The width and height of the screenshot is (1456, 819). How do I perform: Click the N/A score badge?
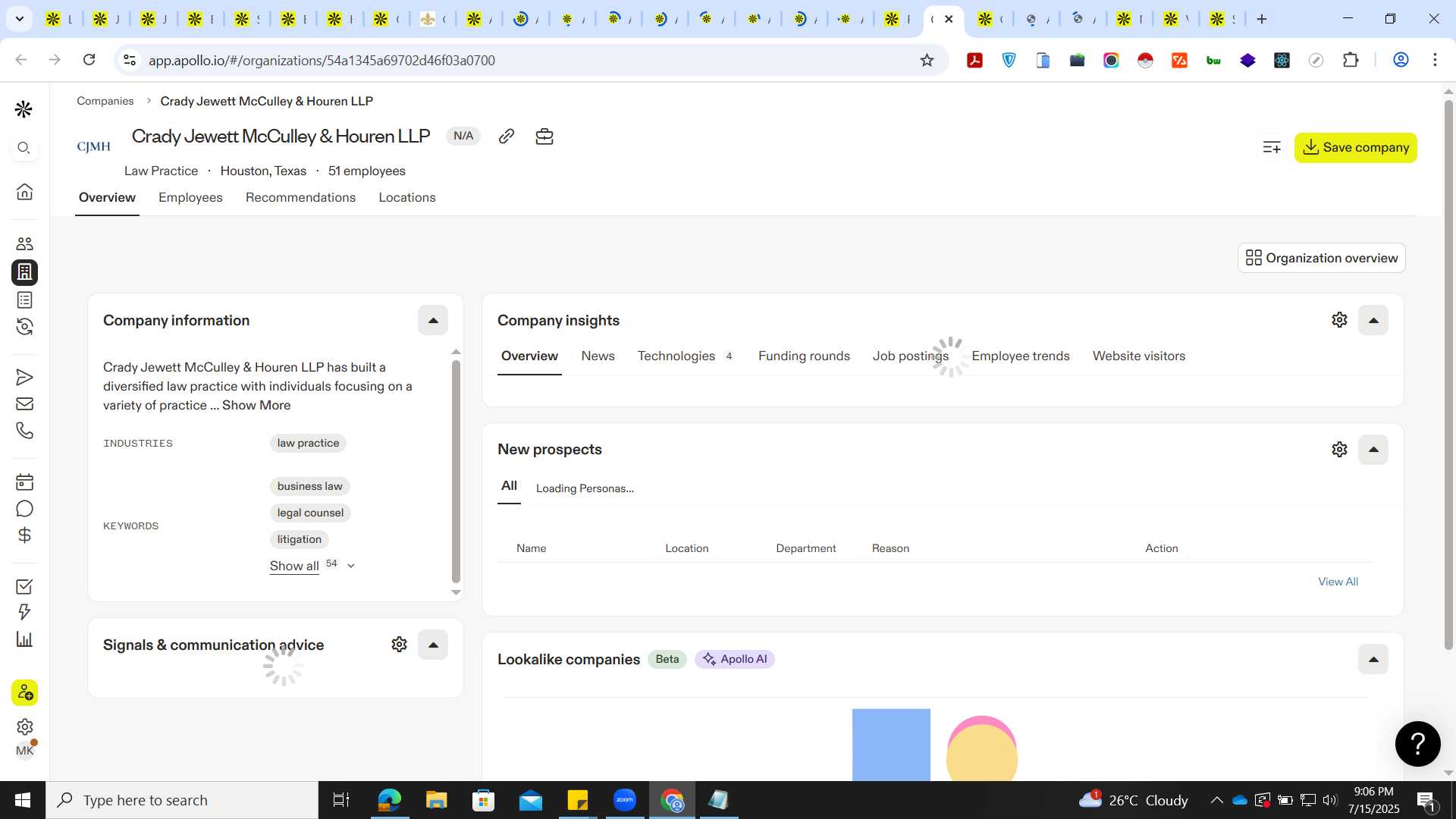(x=463, y=136)
